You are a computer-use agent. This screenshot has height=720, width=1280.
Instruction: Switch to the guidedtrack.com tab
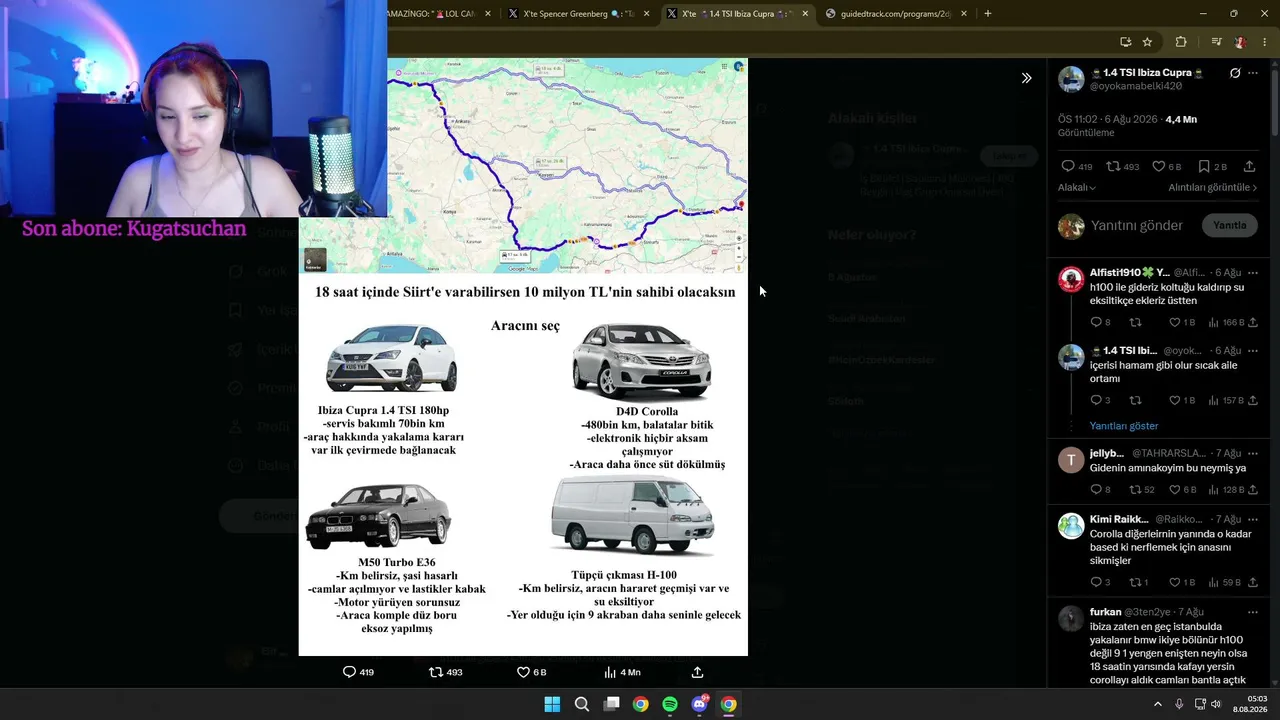pyautogui.click(x=895, y=14)
